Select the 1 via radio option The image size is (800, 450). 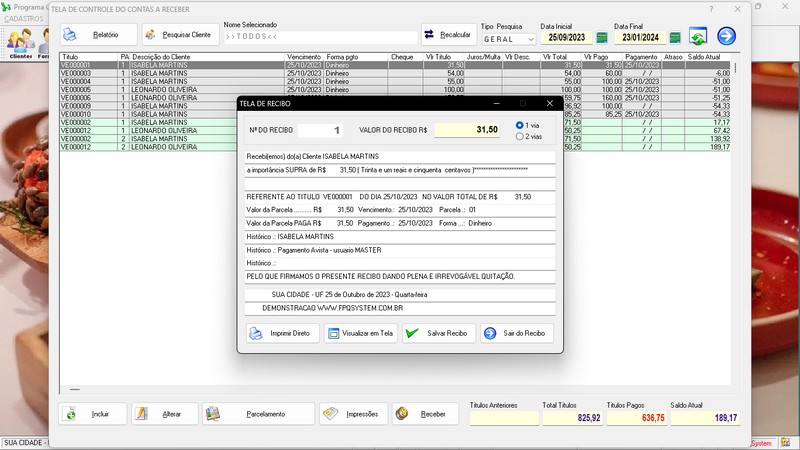tap(520, 125)
